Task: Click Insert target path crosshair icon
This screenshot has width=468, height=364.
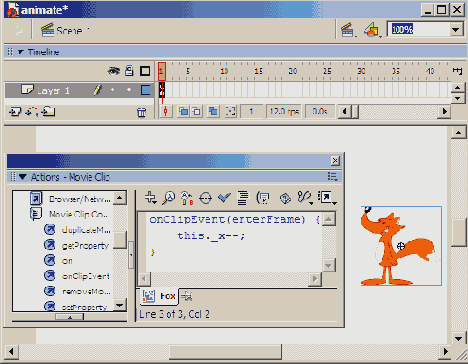Action: (205, 198)
